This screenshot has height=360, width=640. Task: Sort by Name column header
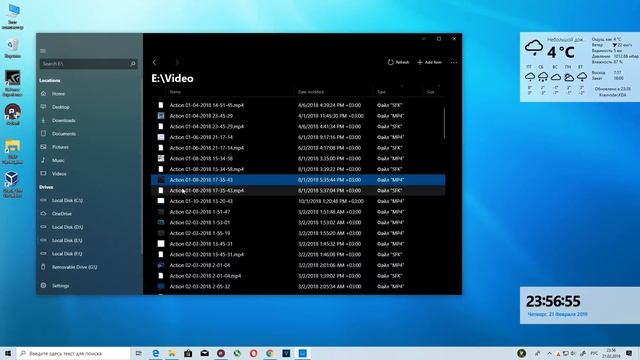[x=175, y=92]
